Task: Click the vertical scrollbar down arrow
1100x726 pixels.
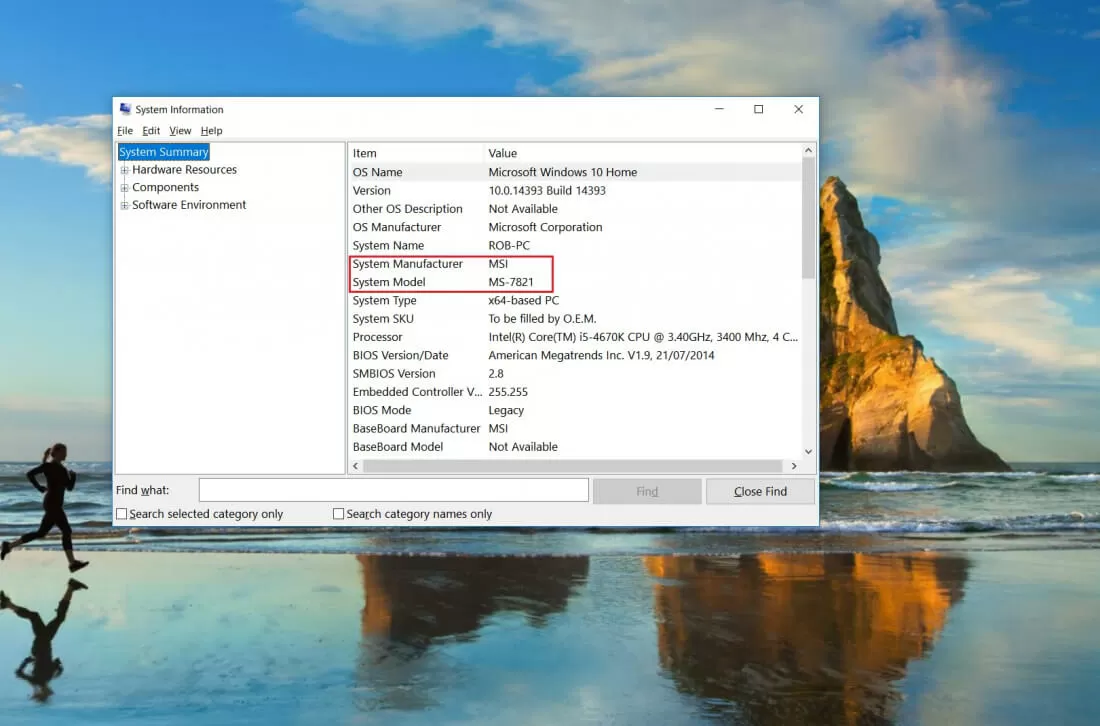Action: (x=808, y=452)
